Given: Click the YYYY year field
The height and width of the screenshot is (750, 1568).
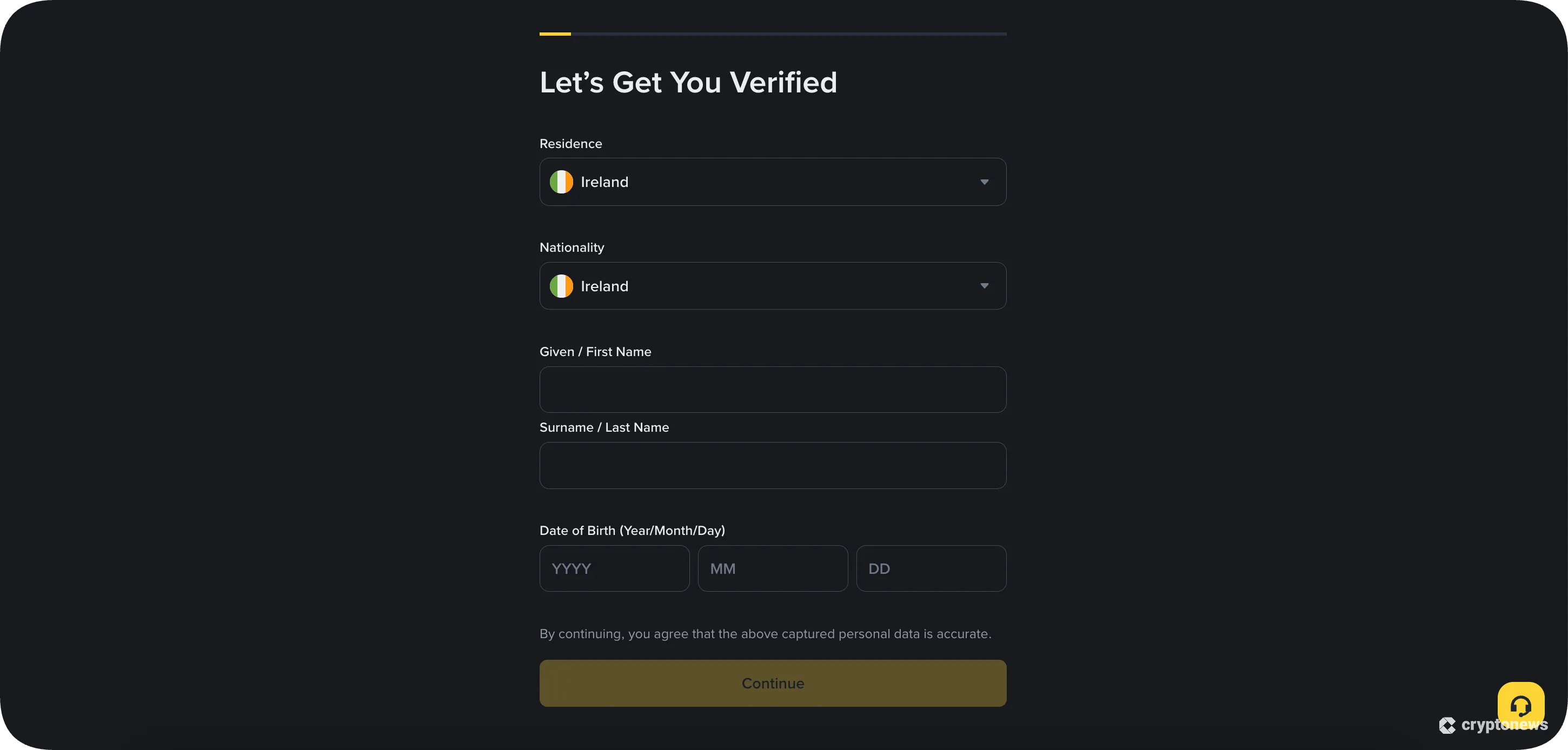Looking at the screenshot, I should coord(614,568).
